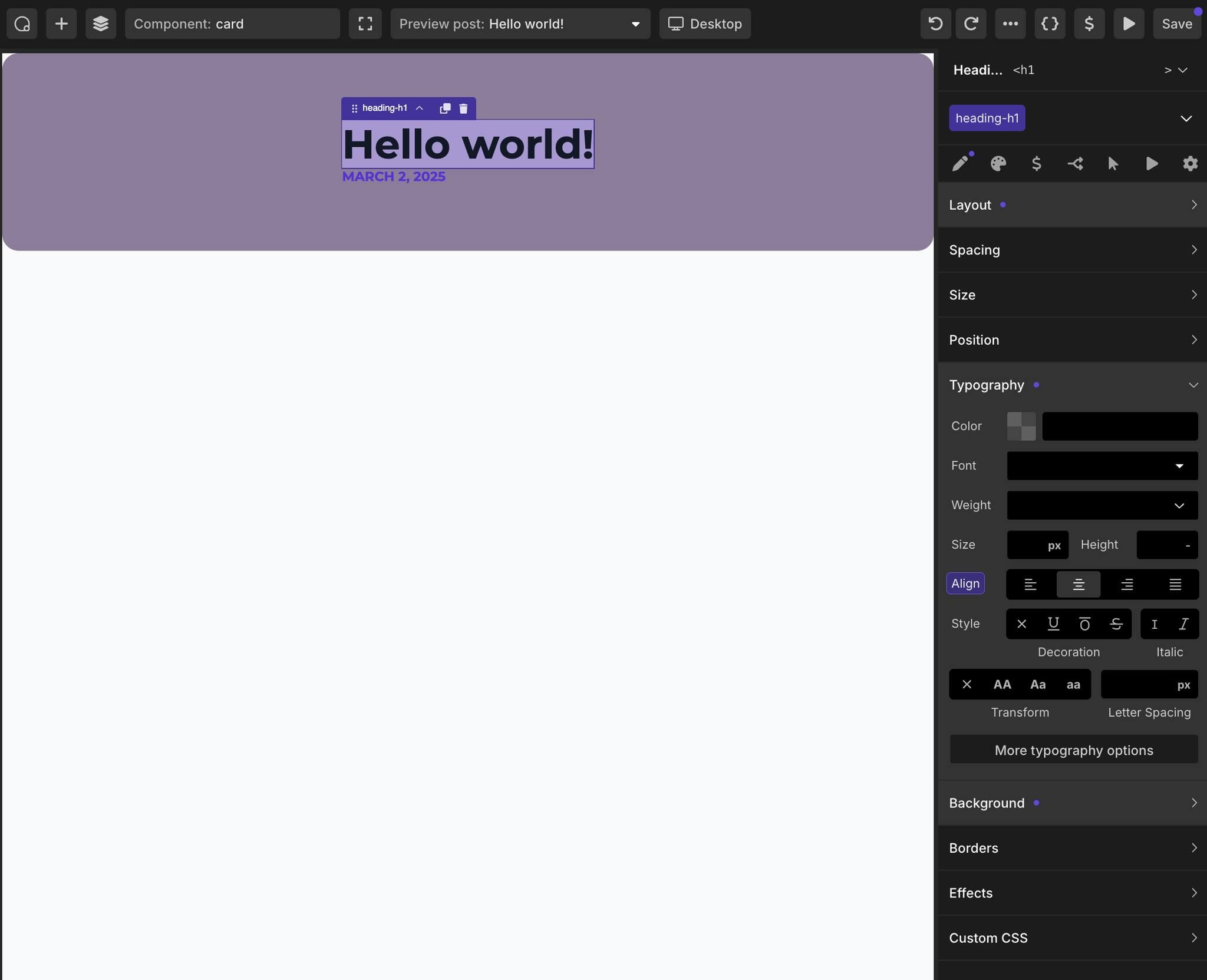Image resolution: width=1207 pixels, height=980 pixels.
Task: Click the cursor/interaction icon
Action: pos(1113,163)
